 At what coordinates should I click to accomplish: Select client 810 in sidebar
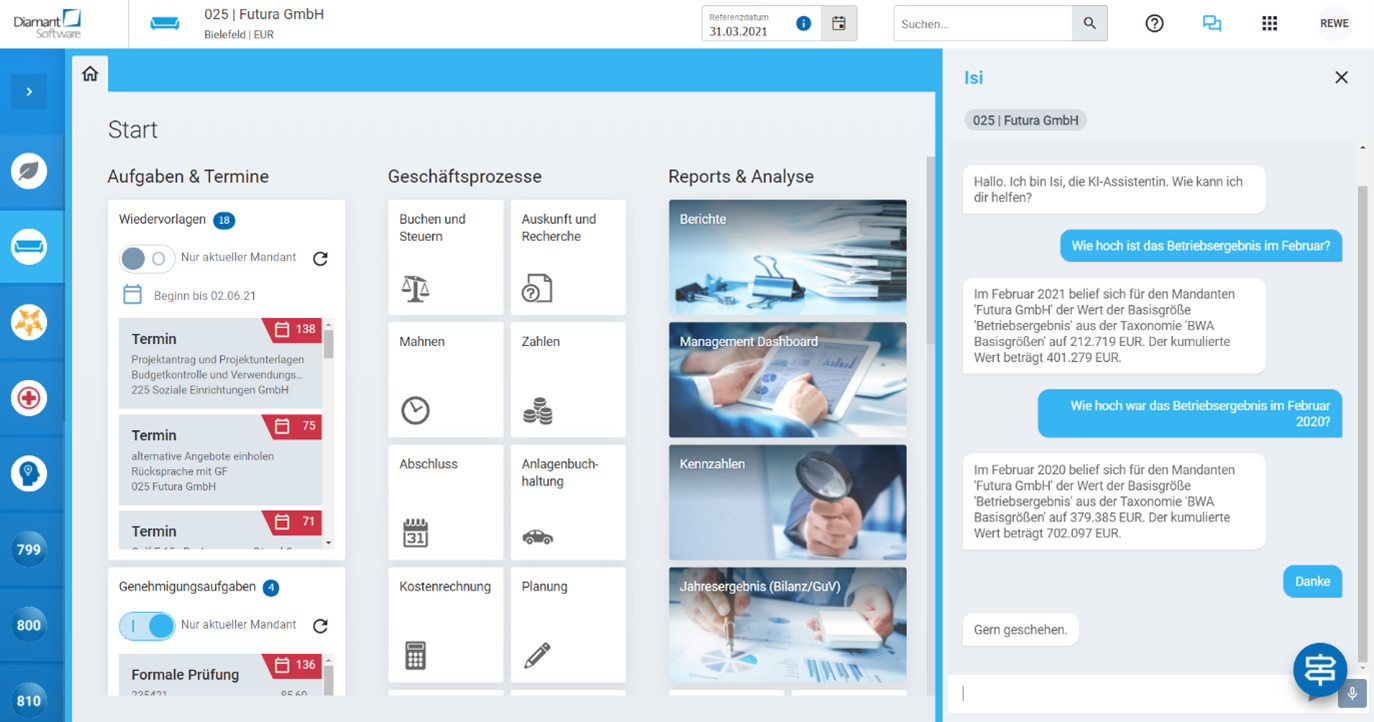pos(29,700)
